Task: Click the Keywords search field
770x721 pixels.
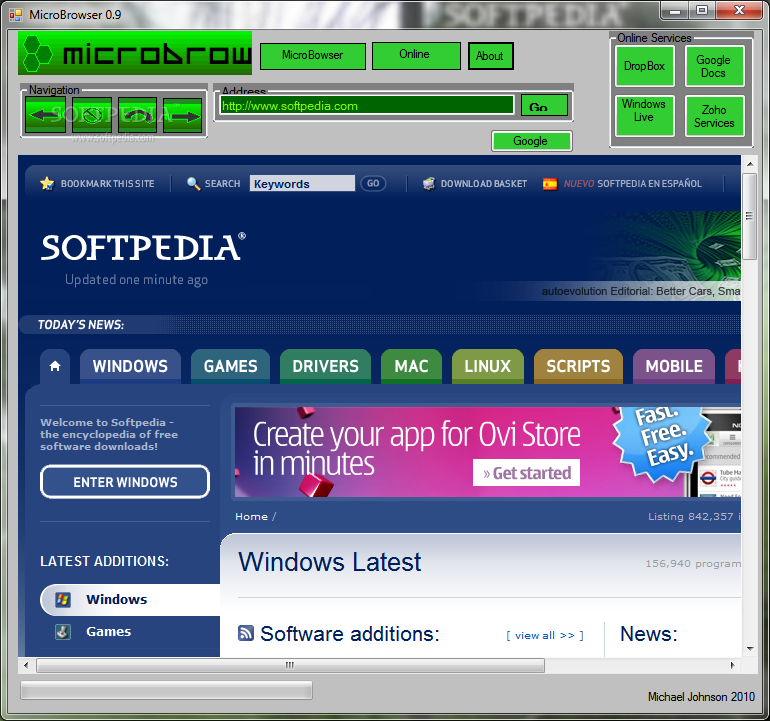Action: coord(302,184)
